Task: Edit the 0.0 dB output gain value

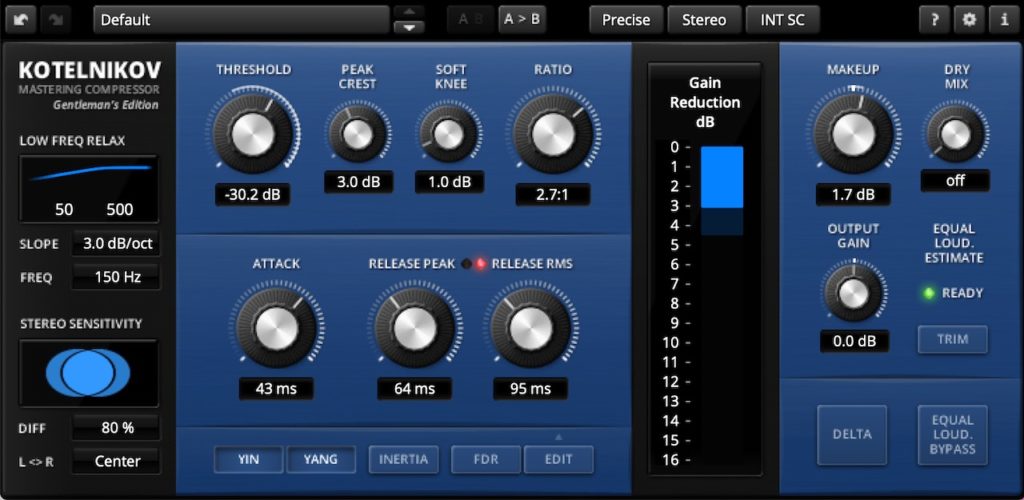Action: [854, 341]
